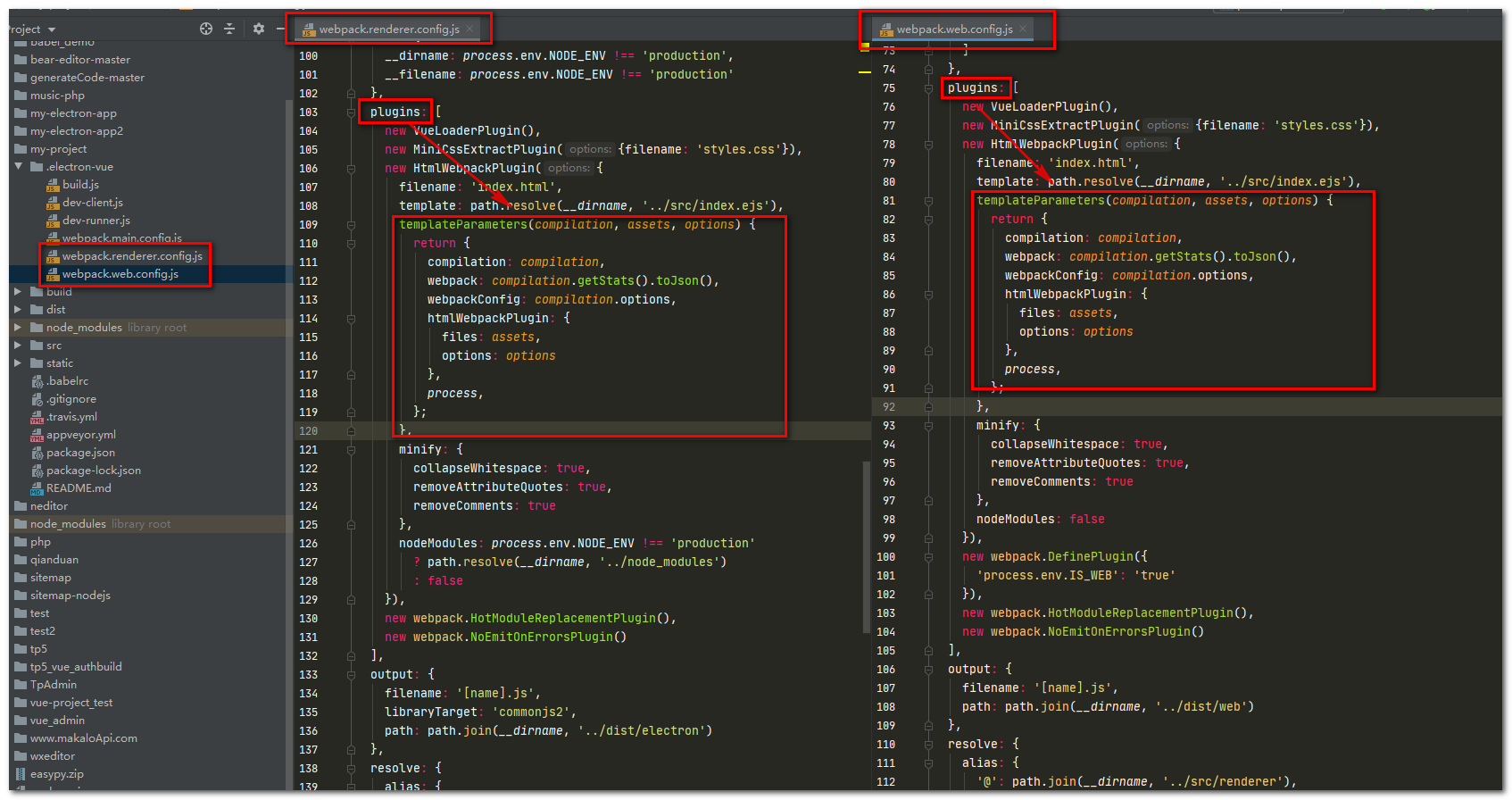Expand the static folder
The image size is (1512, 800).
click(x=18, y=363)
